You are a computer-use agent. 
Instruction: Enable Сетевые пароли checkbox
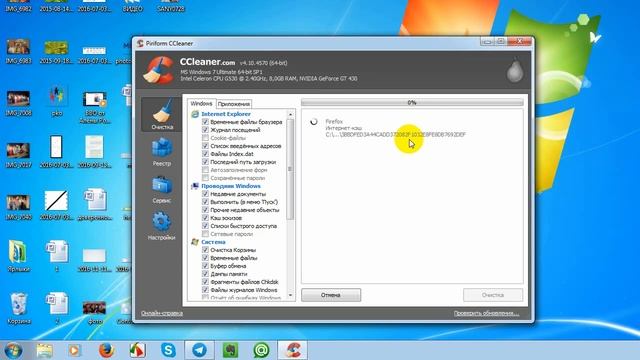[x=205, y=234]
